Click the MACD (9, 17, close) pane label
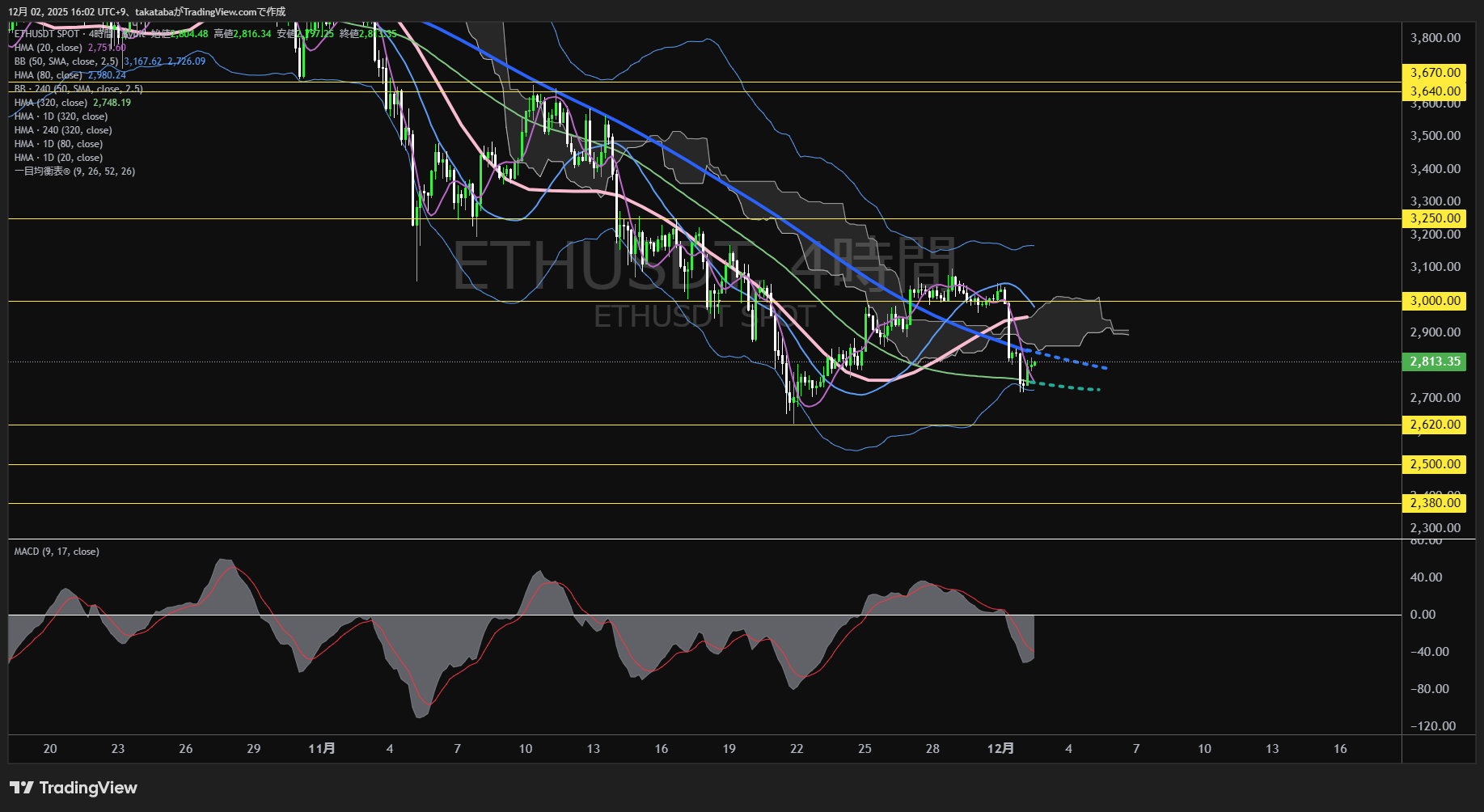This screenshot has height=812, width=1484. pos(57,552)
